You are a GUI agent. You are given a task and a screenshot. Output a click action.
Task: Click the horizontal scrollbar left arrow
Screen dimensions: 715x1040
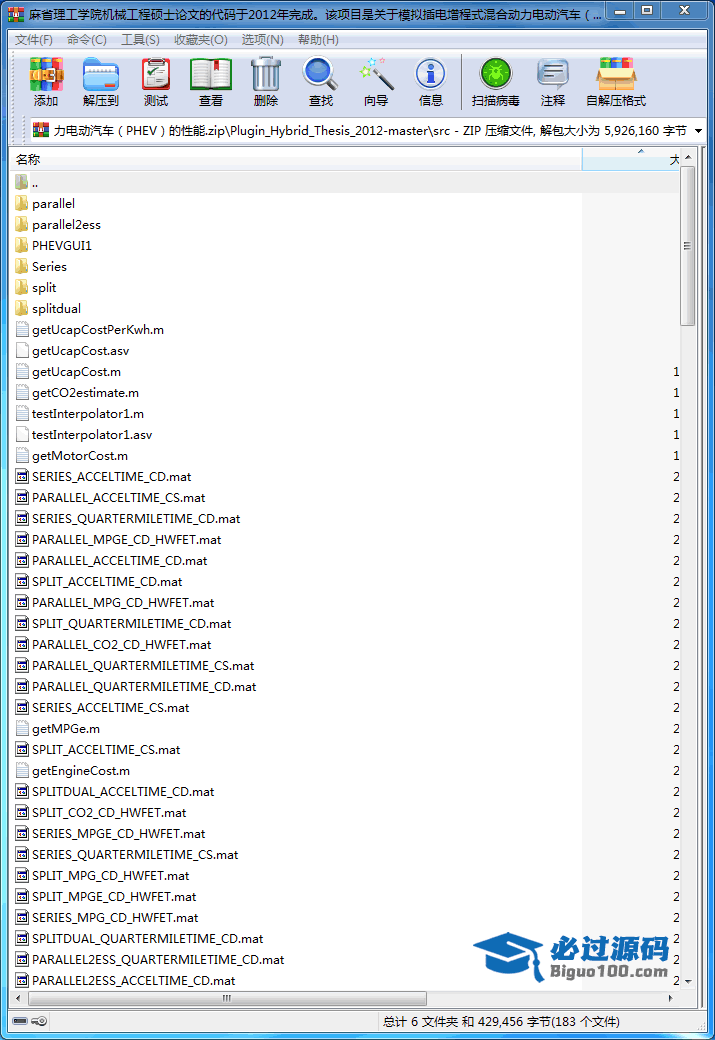tap(18, 998)
